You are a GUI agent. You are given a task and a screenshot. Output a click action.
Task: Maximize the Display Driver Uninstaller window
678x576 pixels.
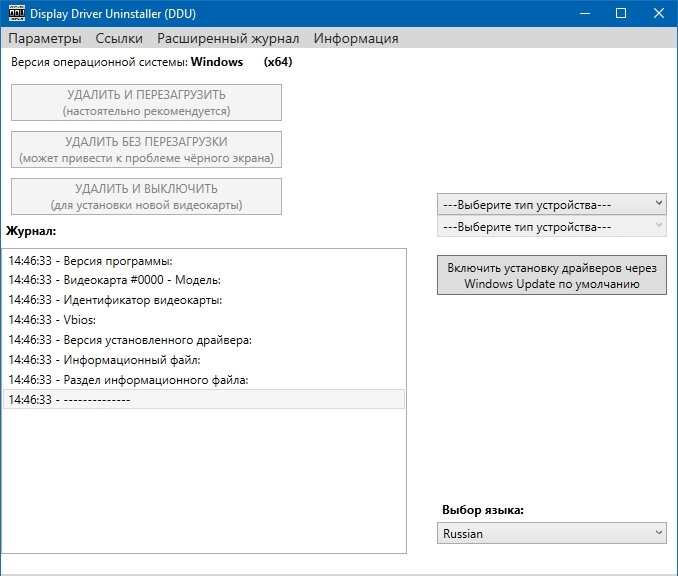click(x=621, y=13)
